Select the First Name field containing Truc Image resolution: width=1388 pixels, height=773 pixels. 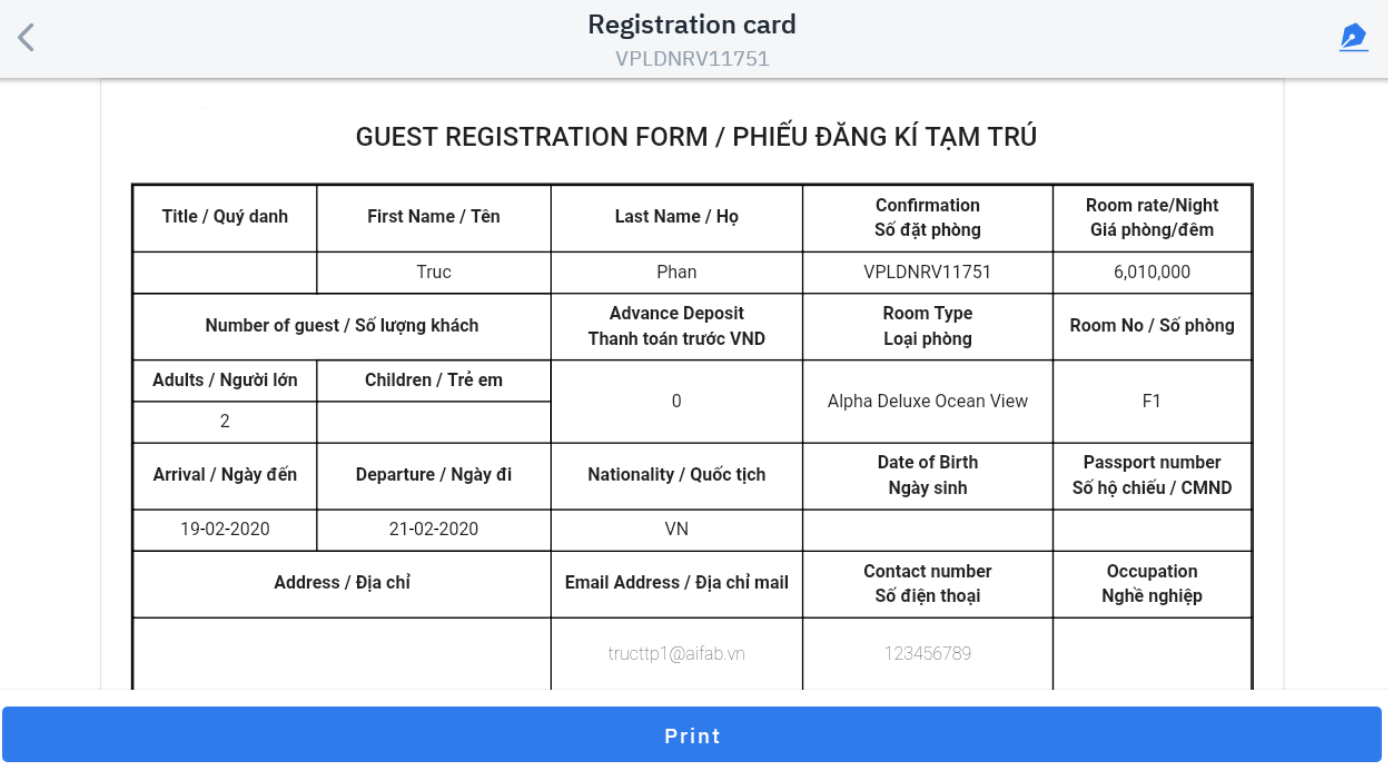(433, 272)
